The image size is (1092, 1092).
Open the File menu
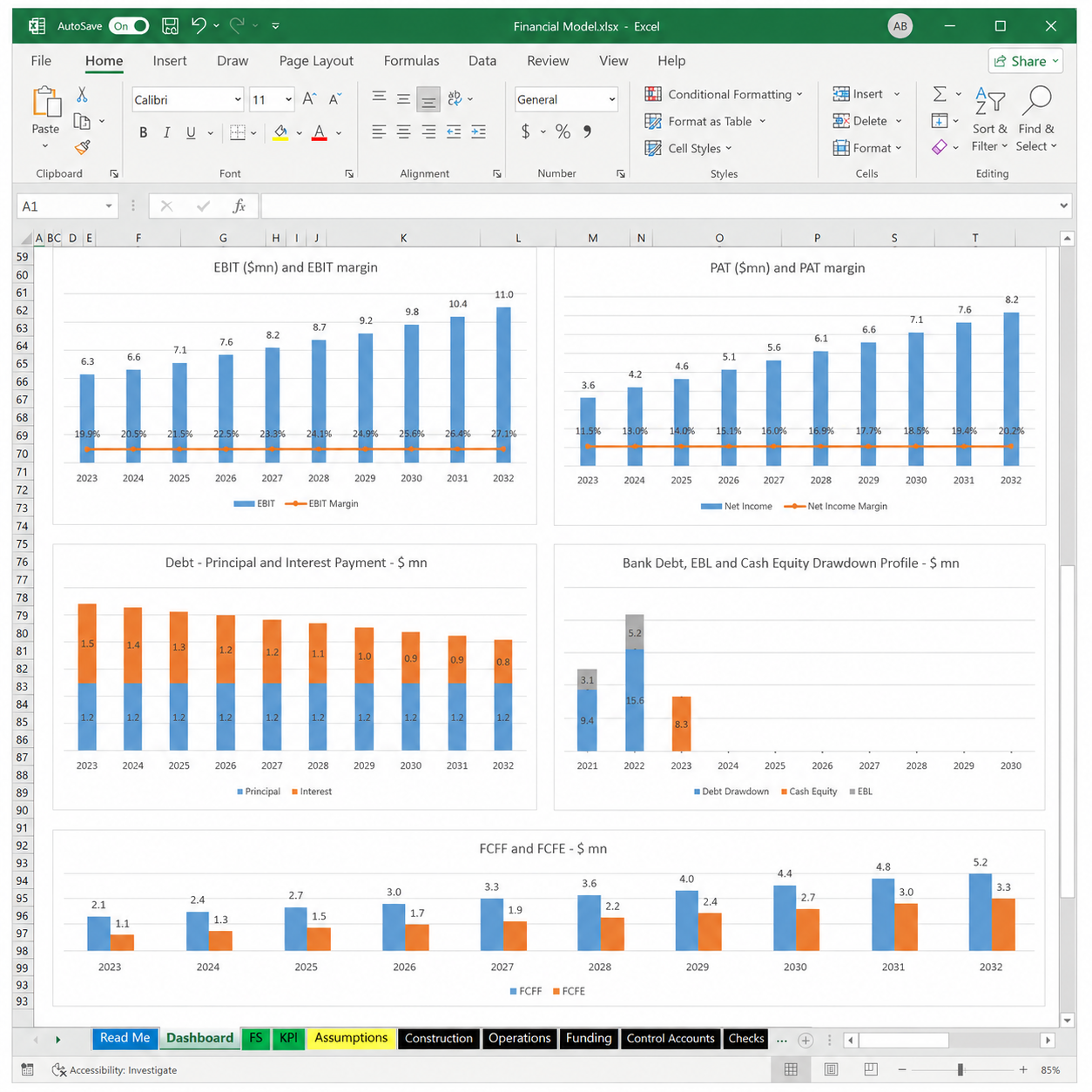pyautogui.click(x=41, y=61)
